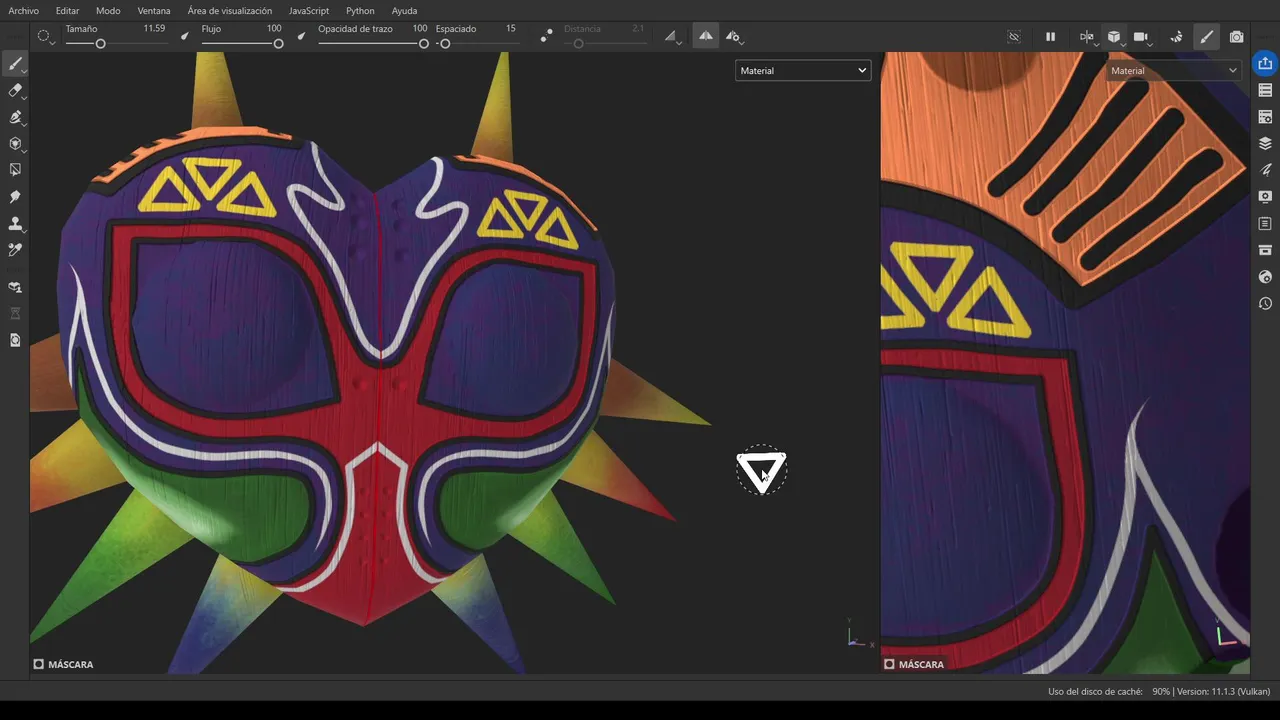Image resolution: width=1280 pixels, height=720 pixels.
Task: Select the Paint brush tool
Action: [15, 65]
